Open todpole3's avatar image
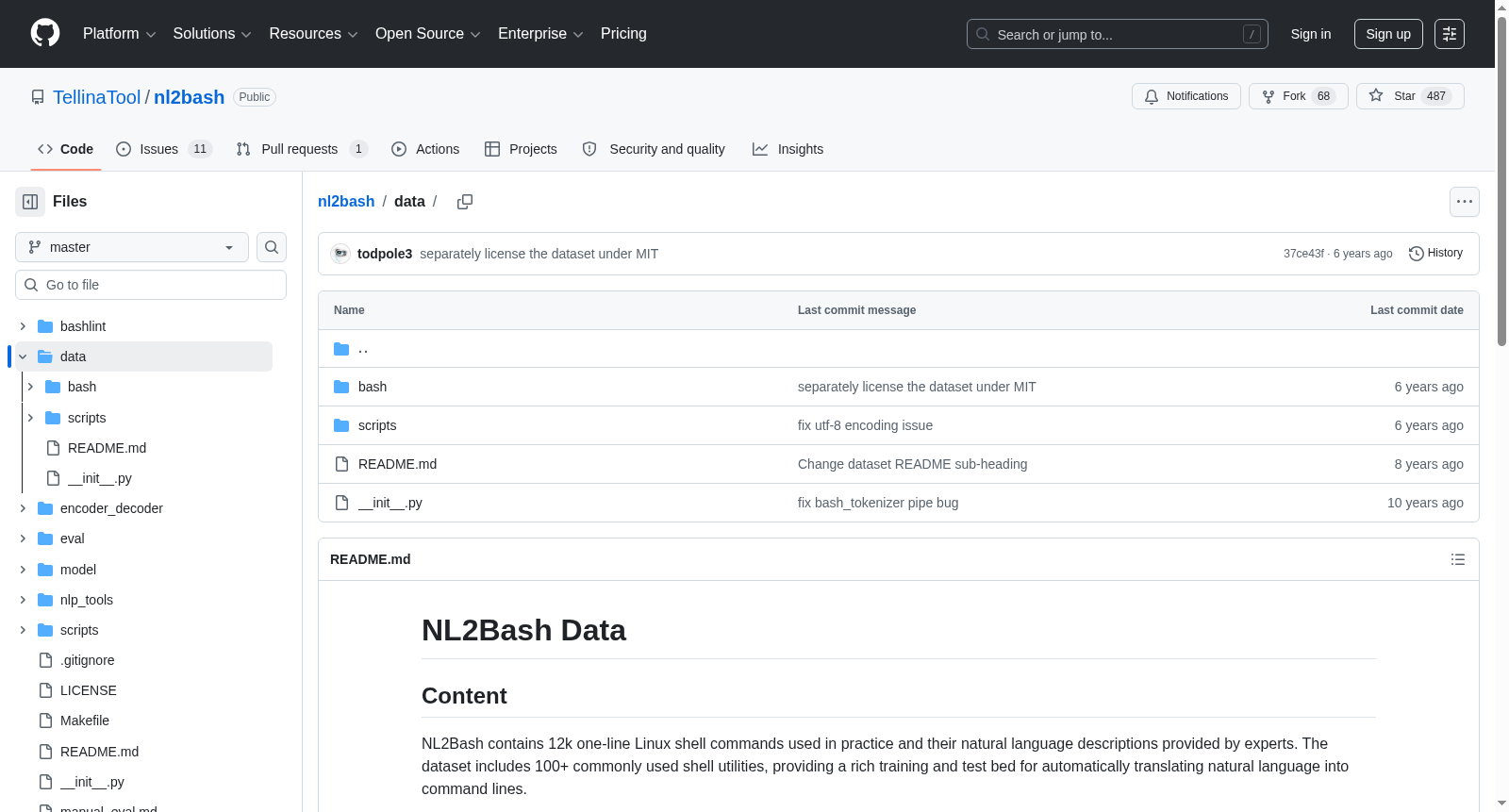The width and height of the screenshot is (1509, 812). click(340, 254)
